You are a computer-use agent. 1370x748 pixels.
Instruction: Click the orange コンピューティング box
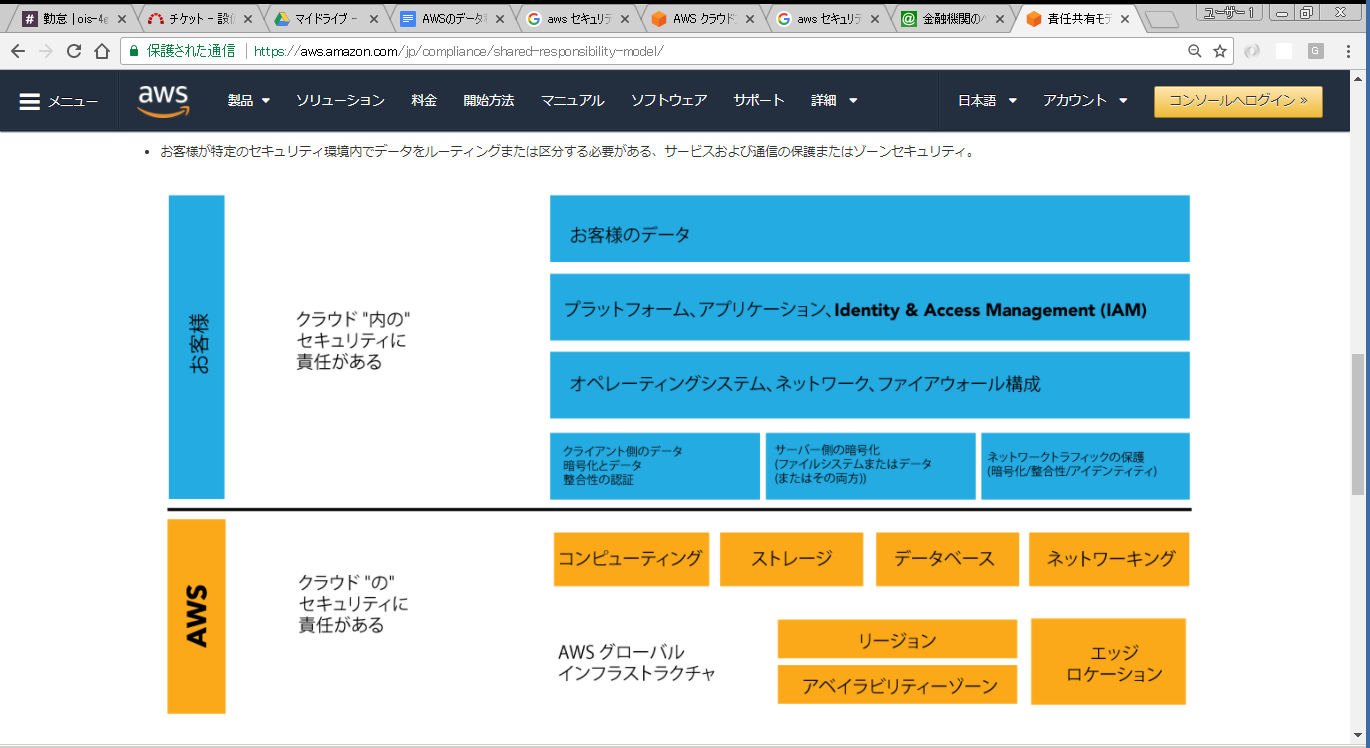(631, 559)
